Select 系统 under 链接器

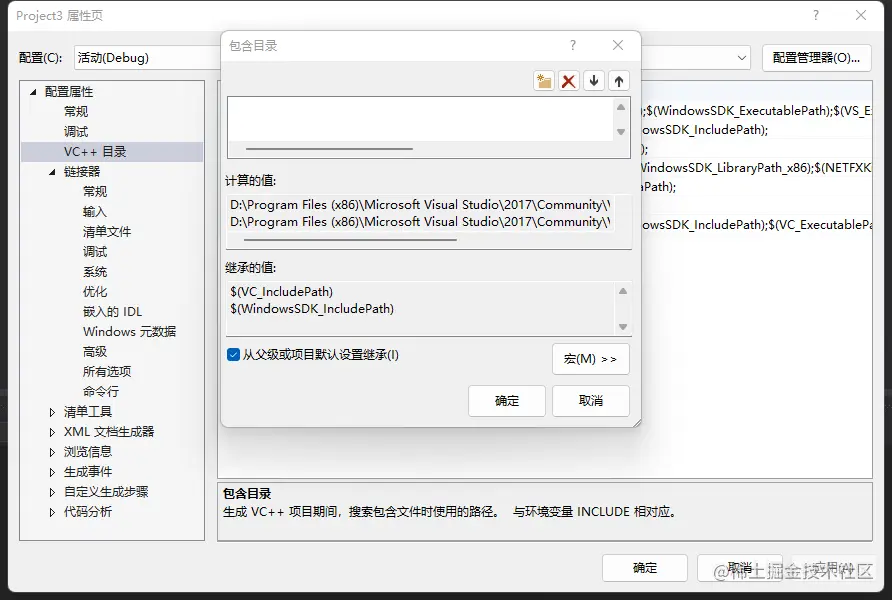[95, 272]
